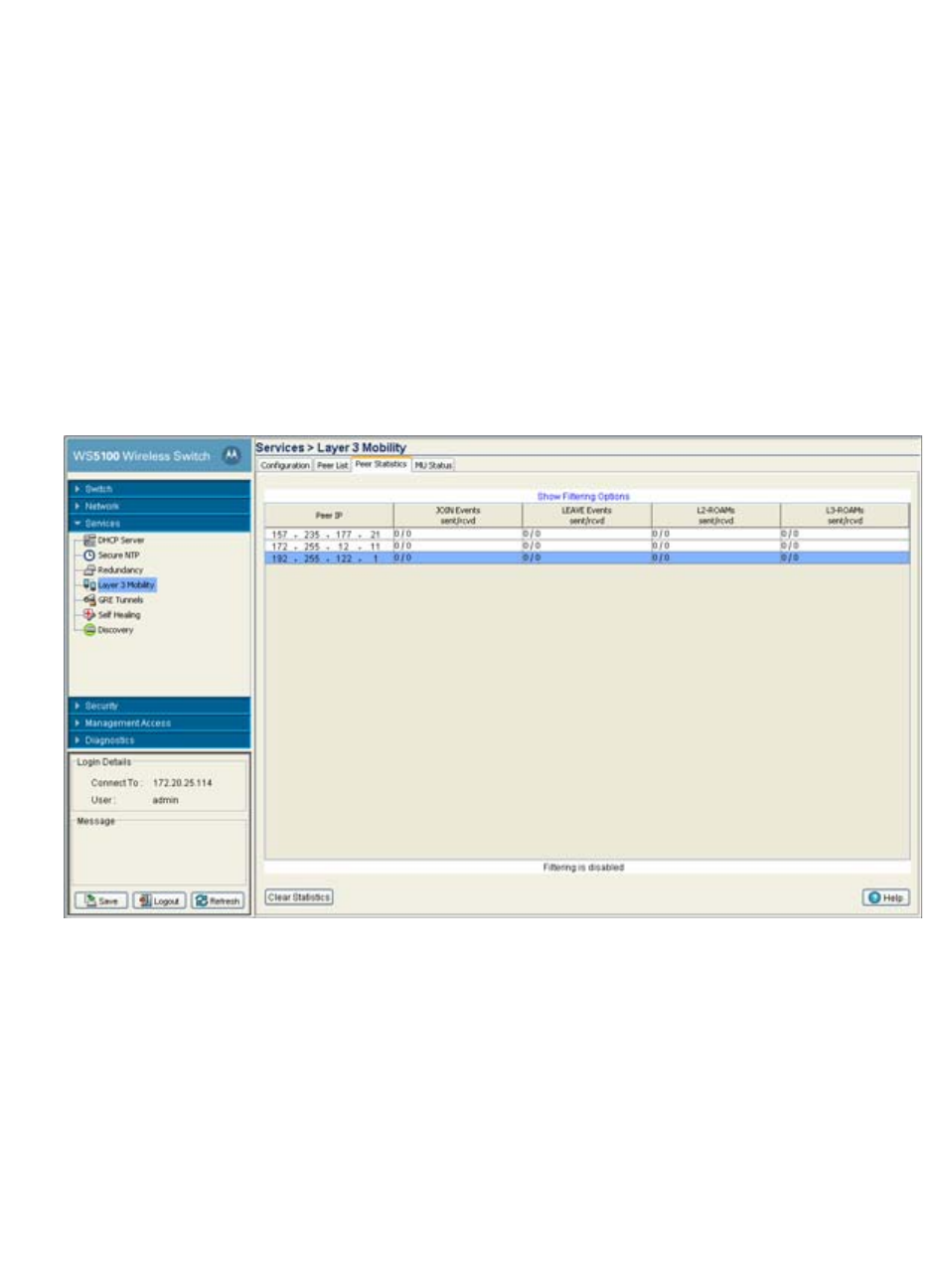Click the Self Healing icon
Viewport: 930px width, 1288px height.
click(89, 615)
